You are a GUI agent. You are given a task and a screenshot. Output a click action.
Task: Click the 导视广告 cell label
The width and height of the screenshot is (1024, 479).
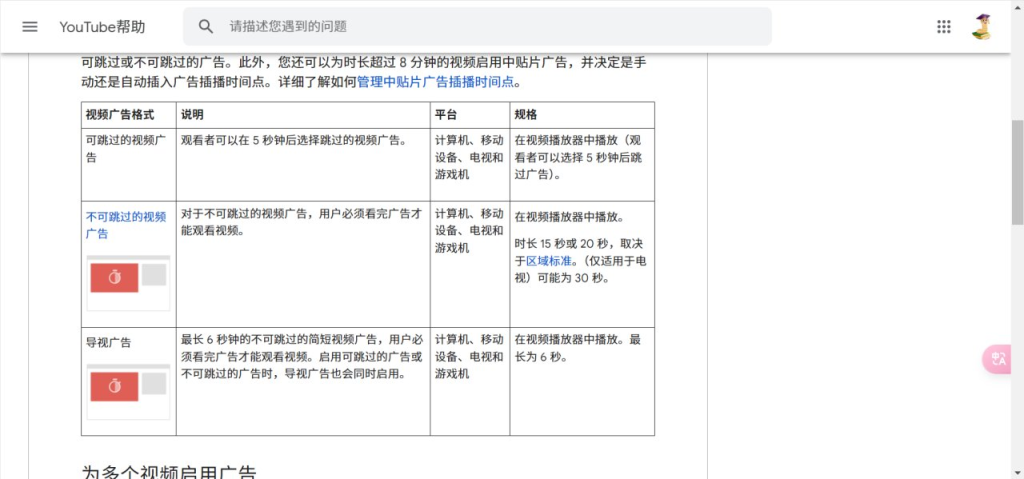(108, 342)
